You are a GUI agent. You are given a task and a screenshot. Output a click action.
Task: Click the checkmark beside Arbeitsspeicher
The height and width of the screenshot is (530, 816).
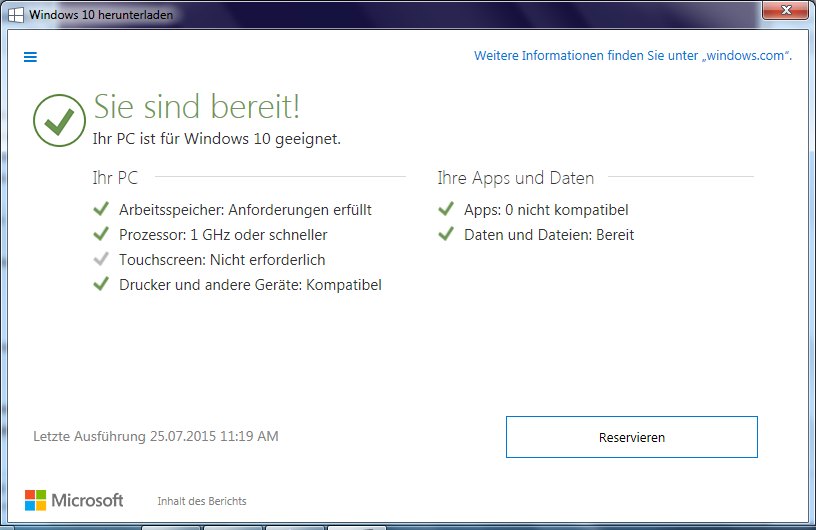[100, 209]
